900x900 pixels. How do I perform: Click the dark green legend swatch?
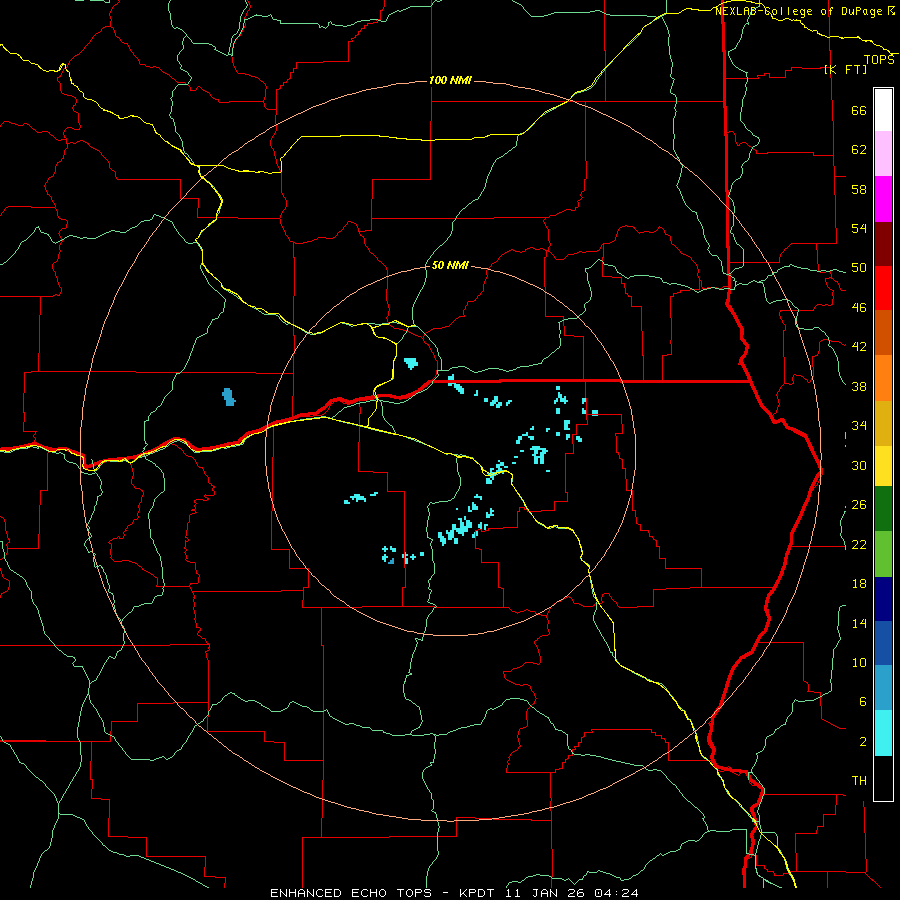click(x=883, y=509)
